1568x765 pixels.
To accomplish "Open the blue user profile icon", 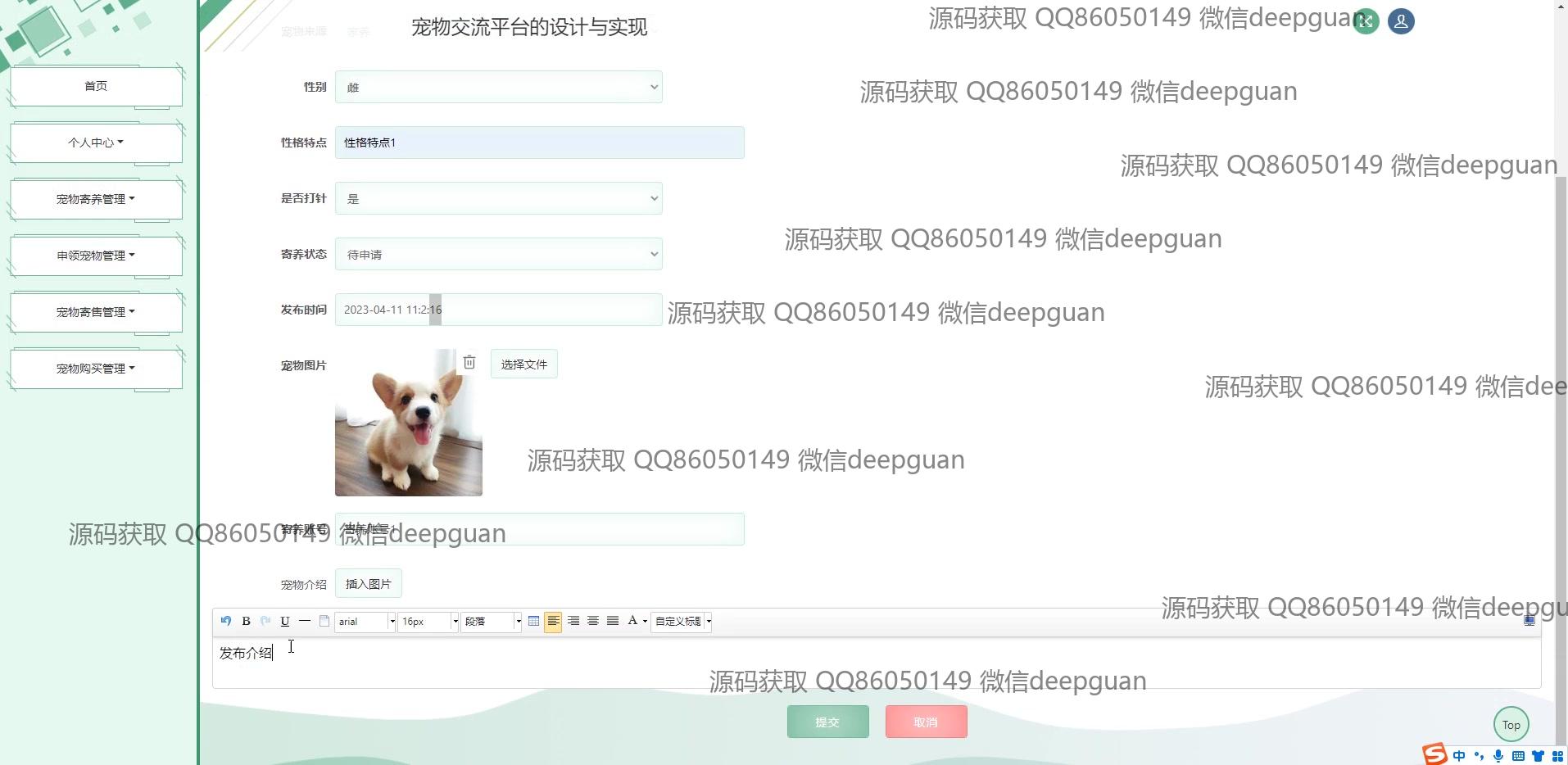I will coord(1401,22).
